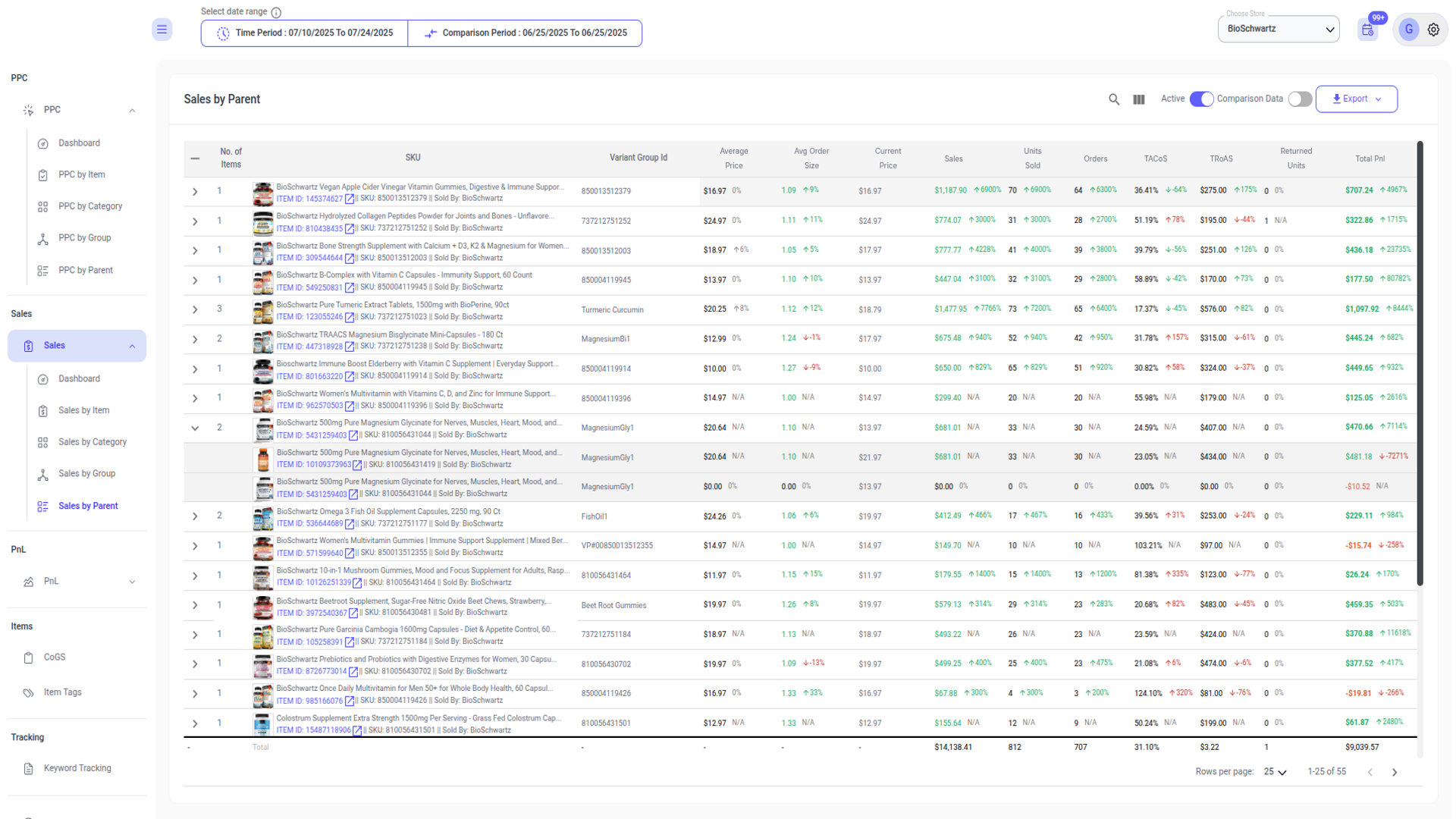The image size is (1456, 819).
Task: Open external link icon for ITEM ID 8726773014
Action: [353, 673]
